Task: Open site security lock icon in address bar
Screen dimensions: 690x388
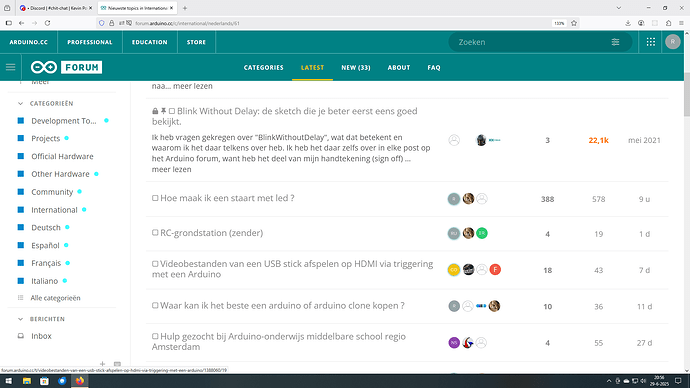Action: tap(112, 23)
